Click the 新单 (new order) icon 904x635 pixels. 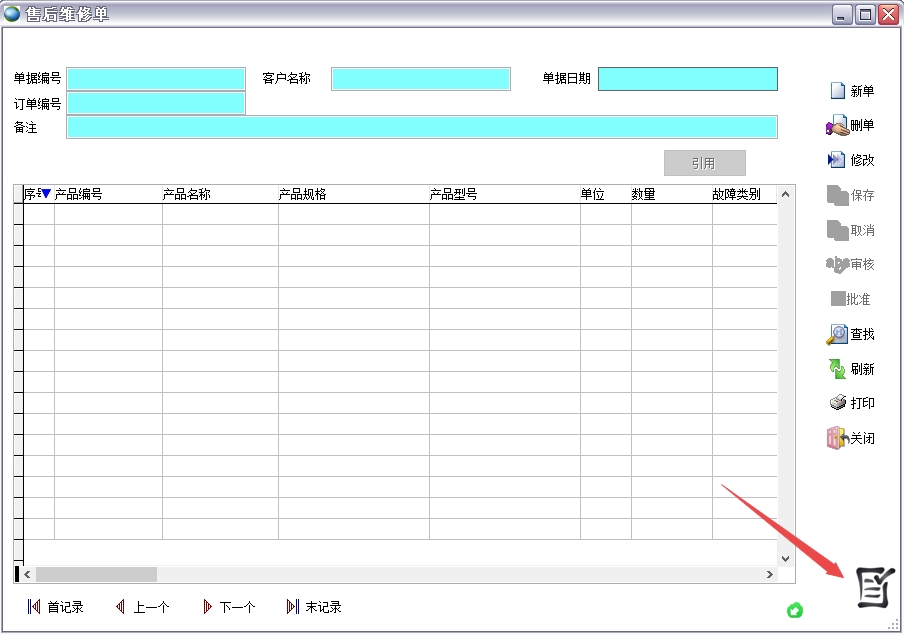(x=838, y=91)
